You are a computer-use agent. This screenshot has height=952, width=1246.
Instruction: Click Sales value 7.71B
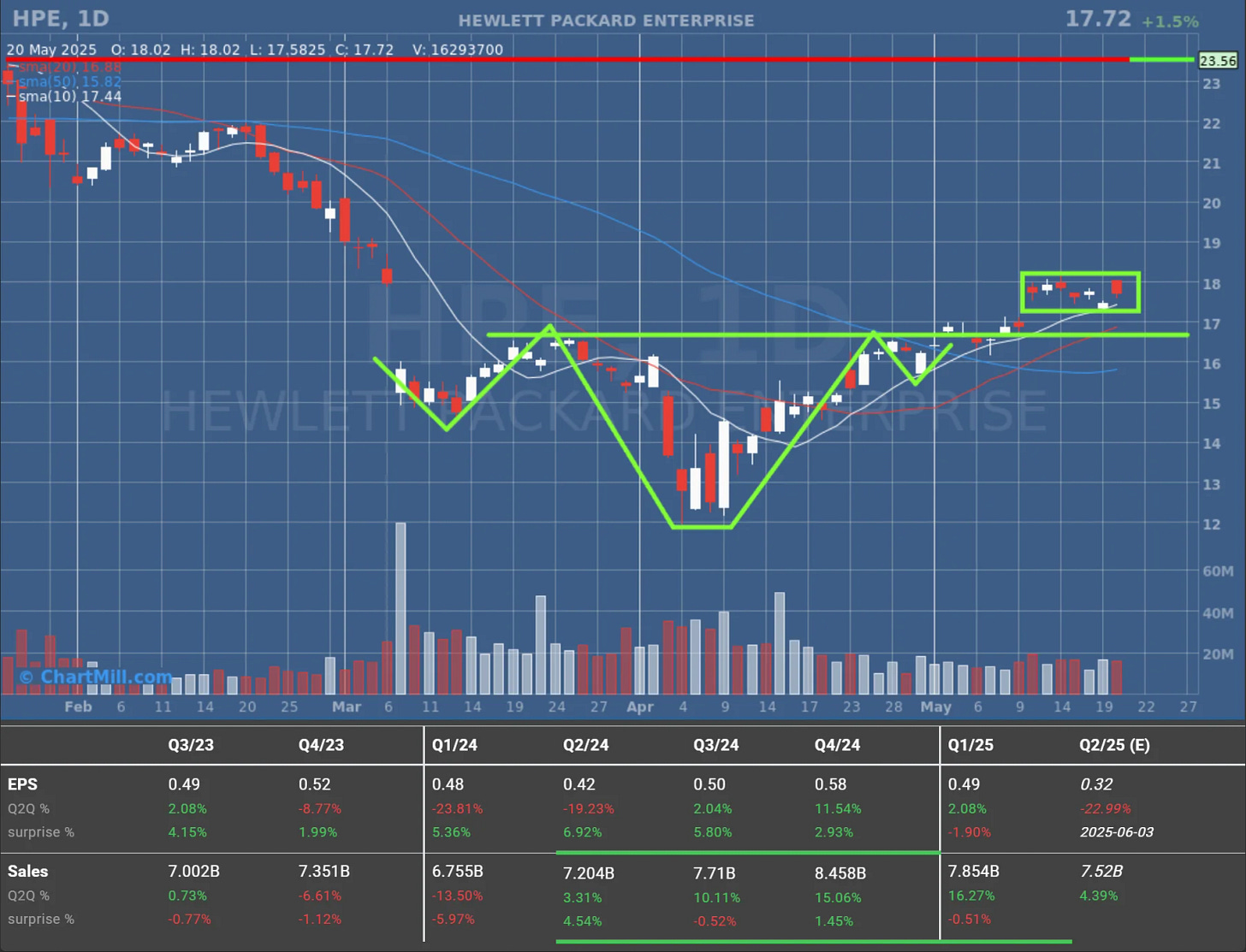click(715, 873)
